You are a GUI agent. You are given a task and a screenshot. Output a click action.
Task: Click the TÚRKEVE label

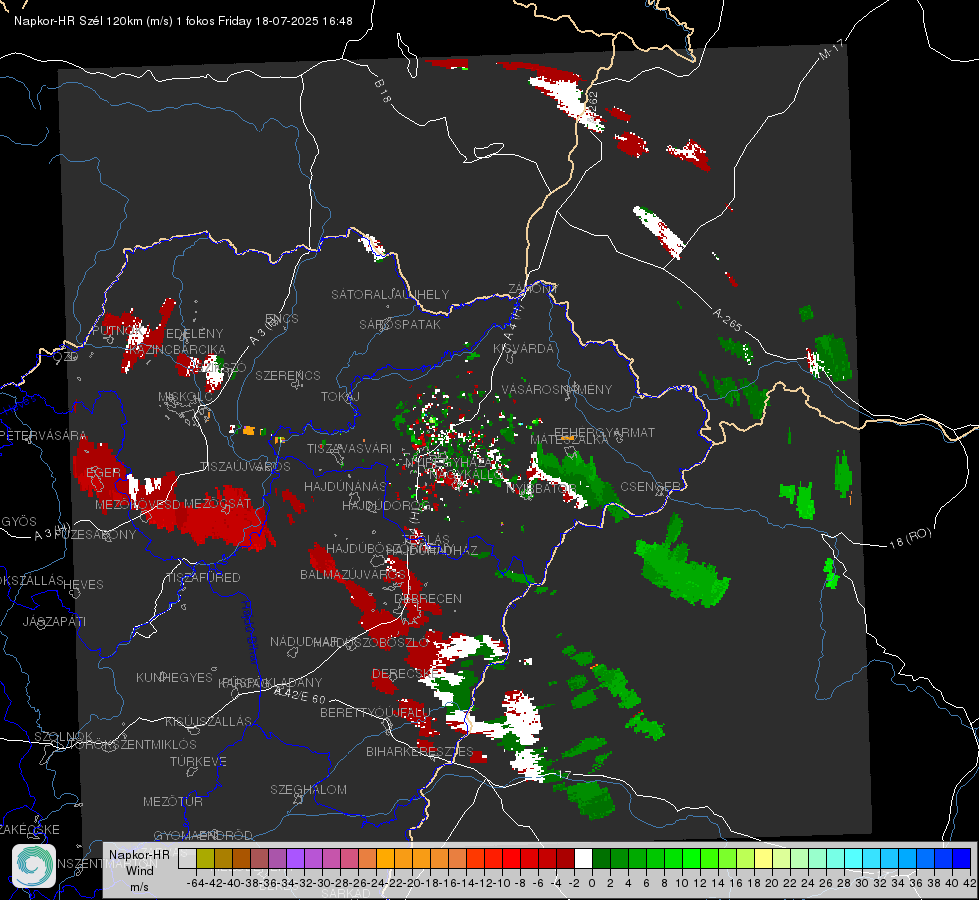click(x=198, y=761)
